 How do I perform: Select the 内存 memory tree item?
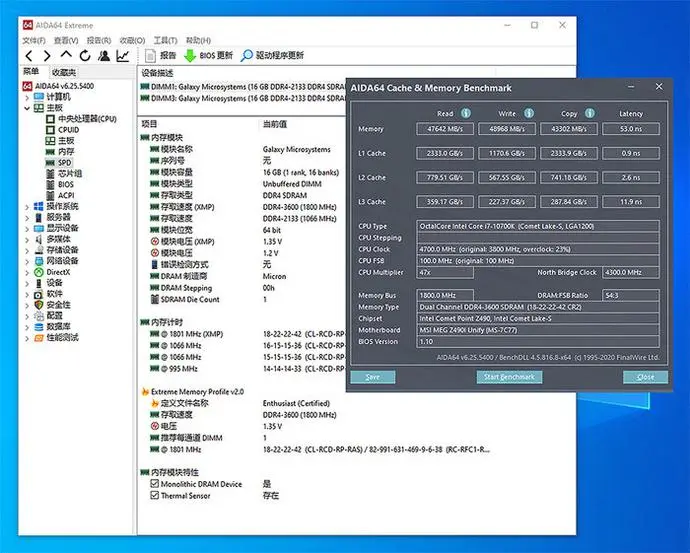66,151
